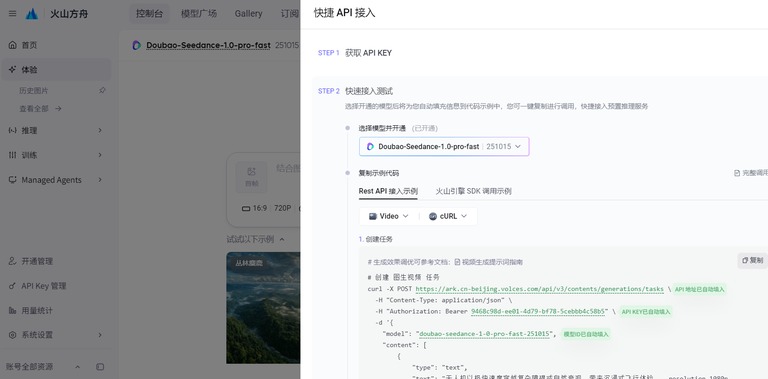This screenshot has height=379, width=768.
Task: Select the 火山引擎 SDK 调用示例 tab
Action: (474, 191)
